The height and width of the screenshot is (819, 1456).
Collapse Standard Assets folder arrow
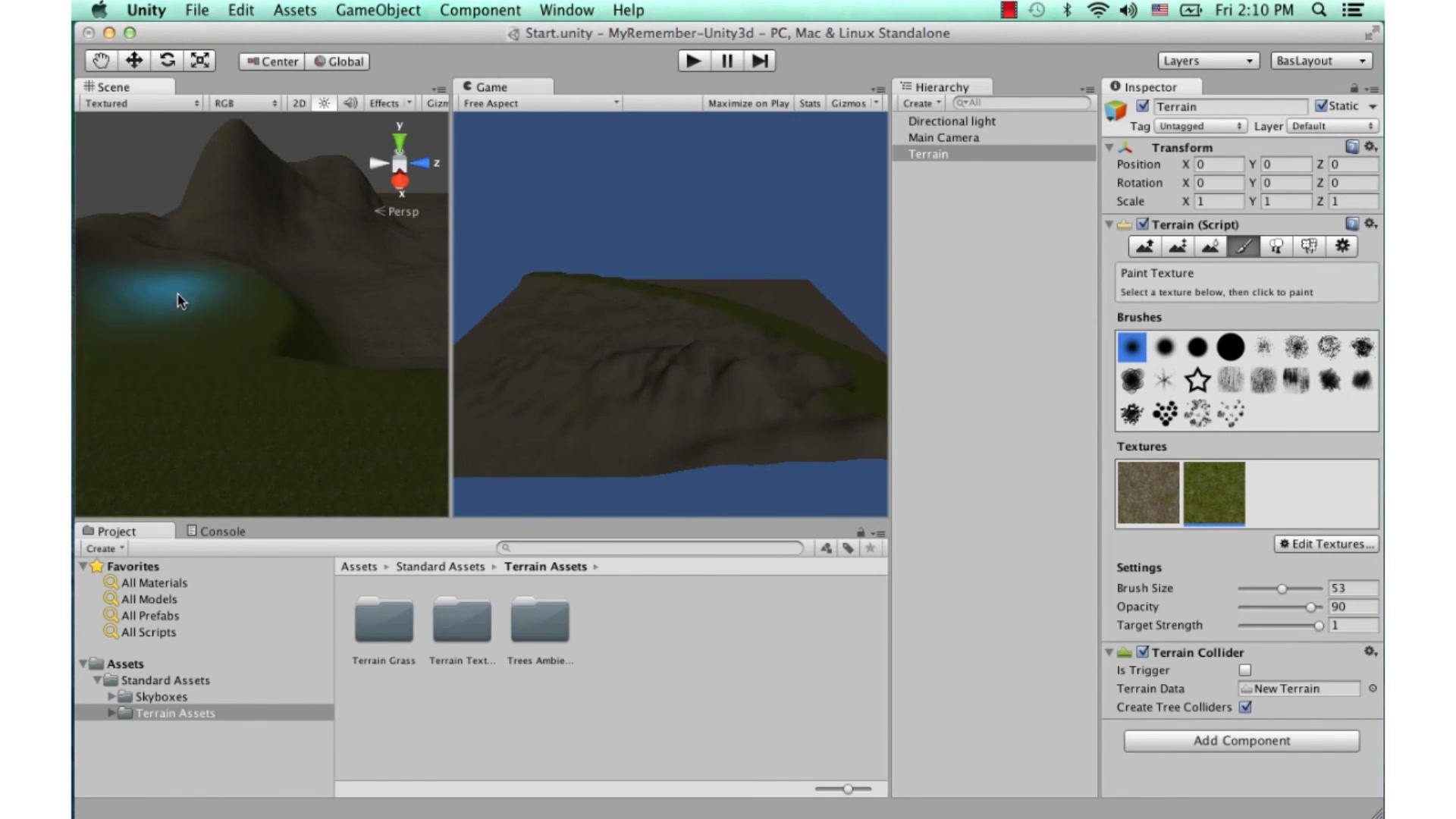(97, 680)
